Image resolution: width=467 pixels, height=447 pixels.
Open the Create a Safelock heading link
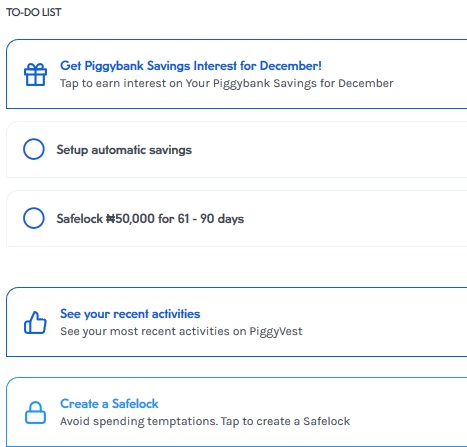(x=109, y=404)
